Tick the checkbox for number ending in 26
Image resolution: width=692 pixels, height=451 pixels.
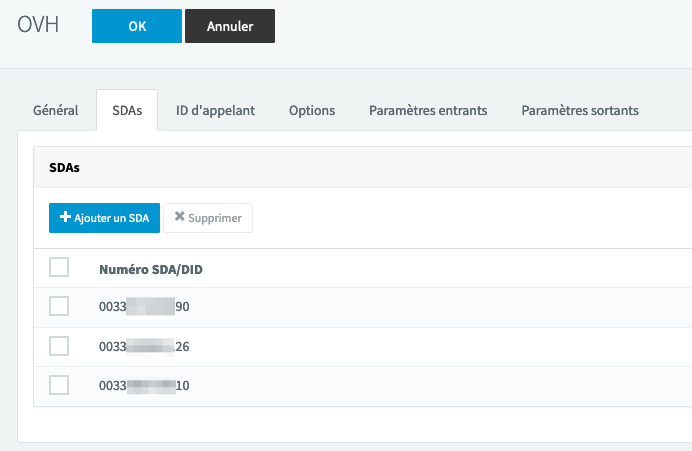(x=59, y=346)
